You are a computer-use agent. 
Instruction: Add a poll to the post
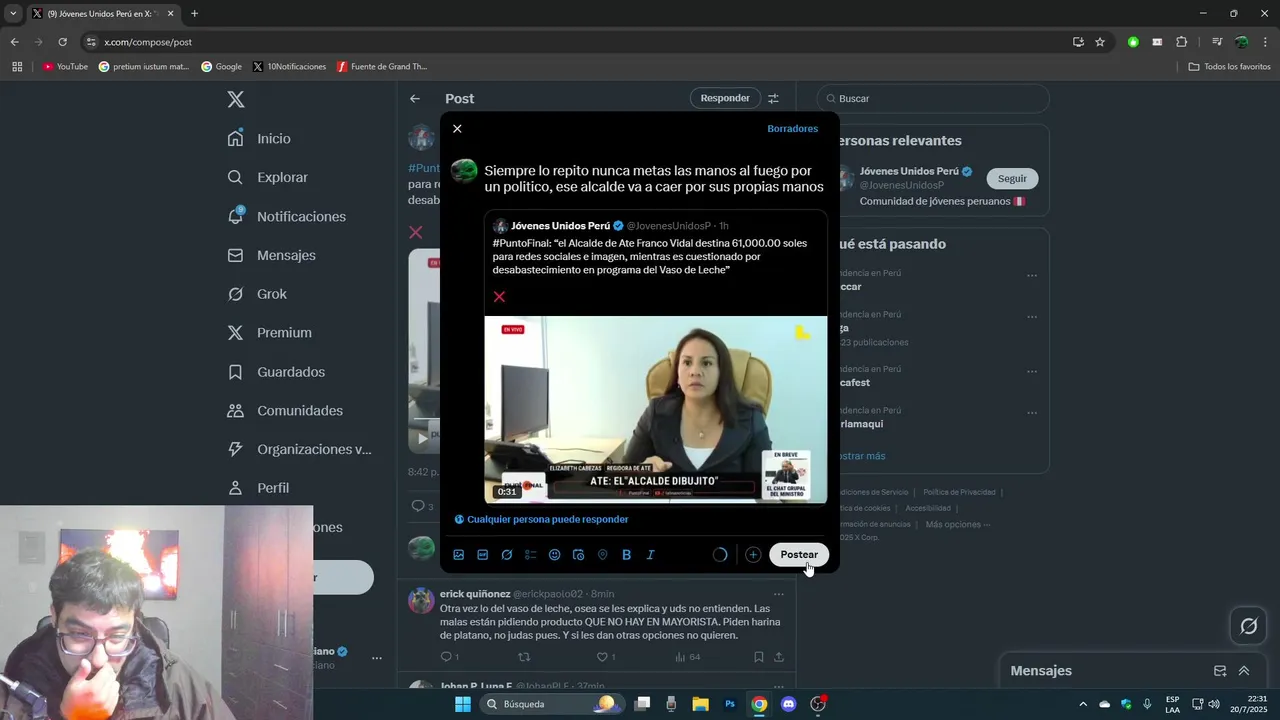(531, 555)
